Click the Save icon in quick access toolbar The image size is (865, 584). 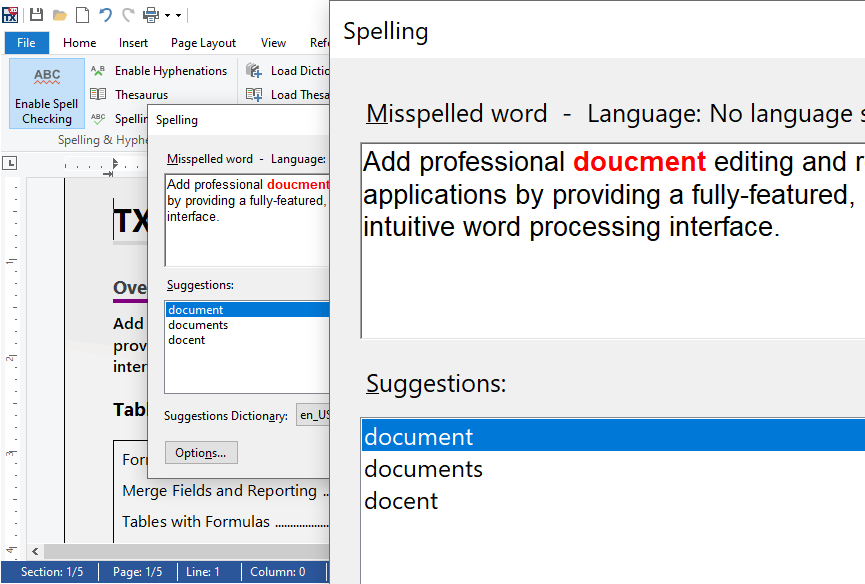coord(37,15)
